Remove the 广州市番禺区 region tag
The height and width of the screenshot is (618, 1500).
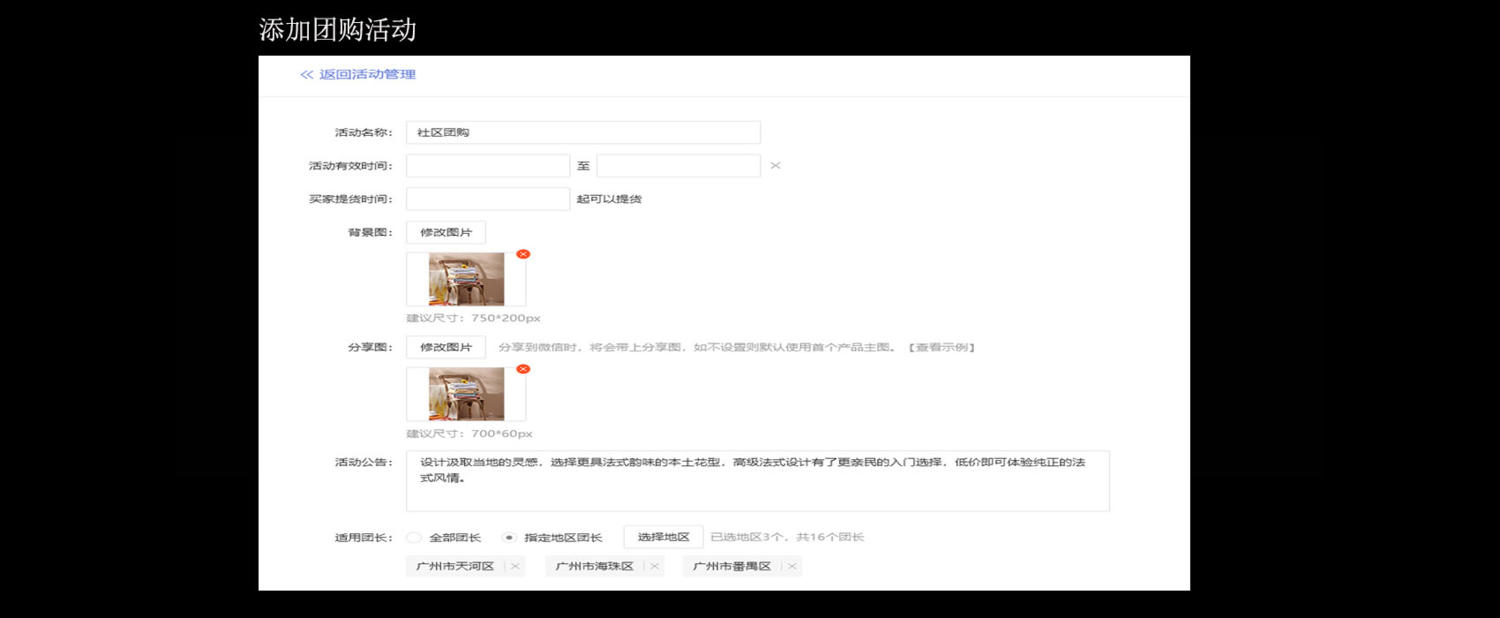[x=791, y=566]
